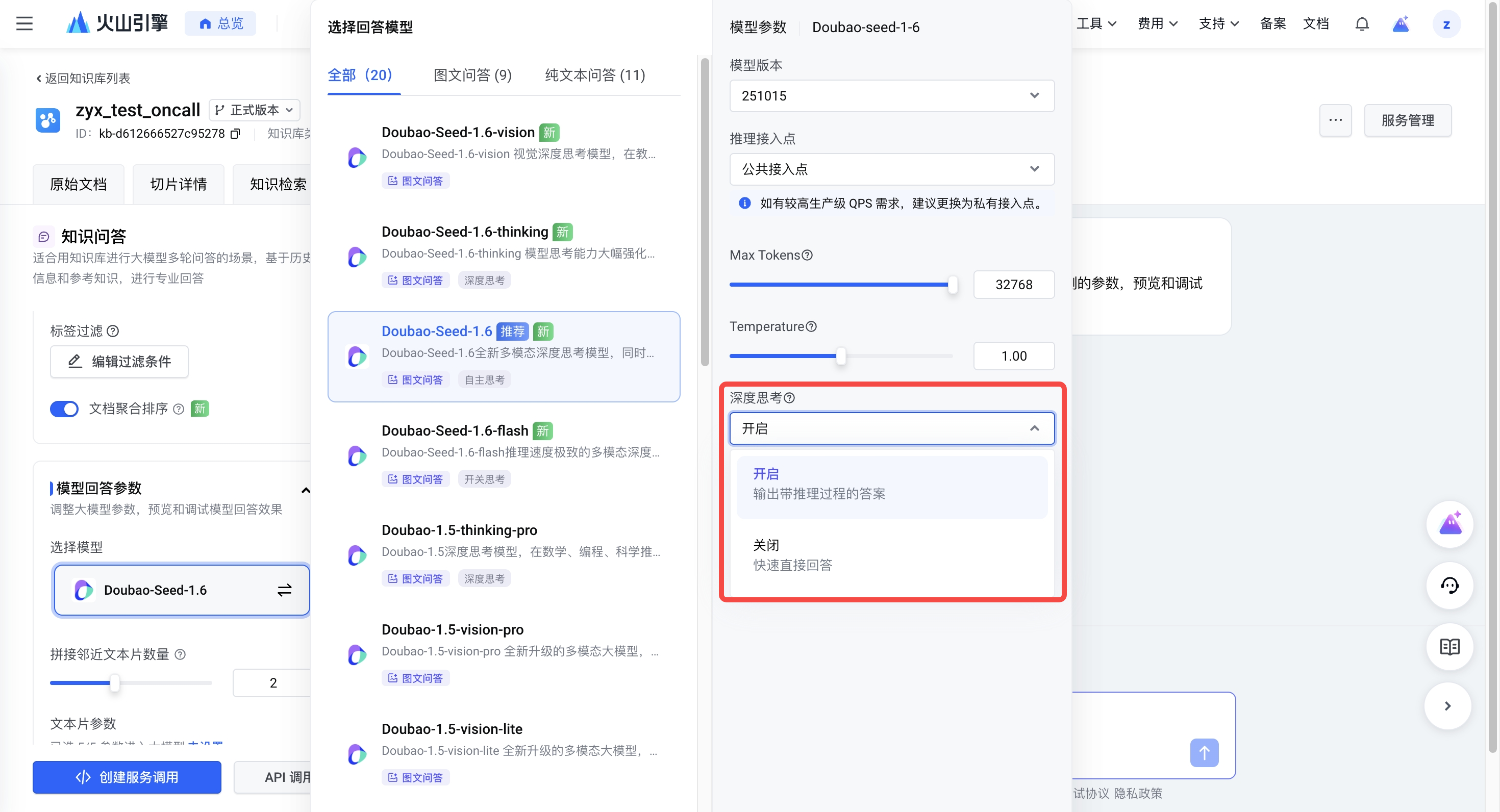Show 深度思考 help tooltip
The image size is (1500, 812).
789,398
